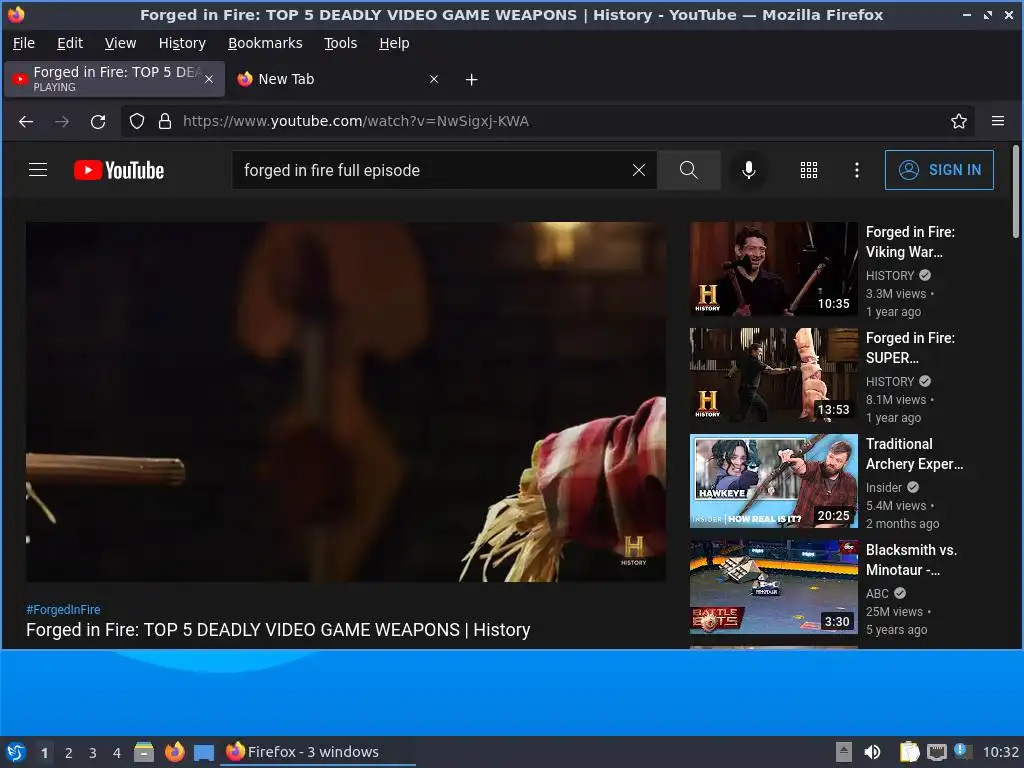Open the Forged in Fire: Viking War title
Image resolution: width=1024 pixels, height=768 pixels.
[x=910, y=242]
